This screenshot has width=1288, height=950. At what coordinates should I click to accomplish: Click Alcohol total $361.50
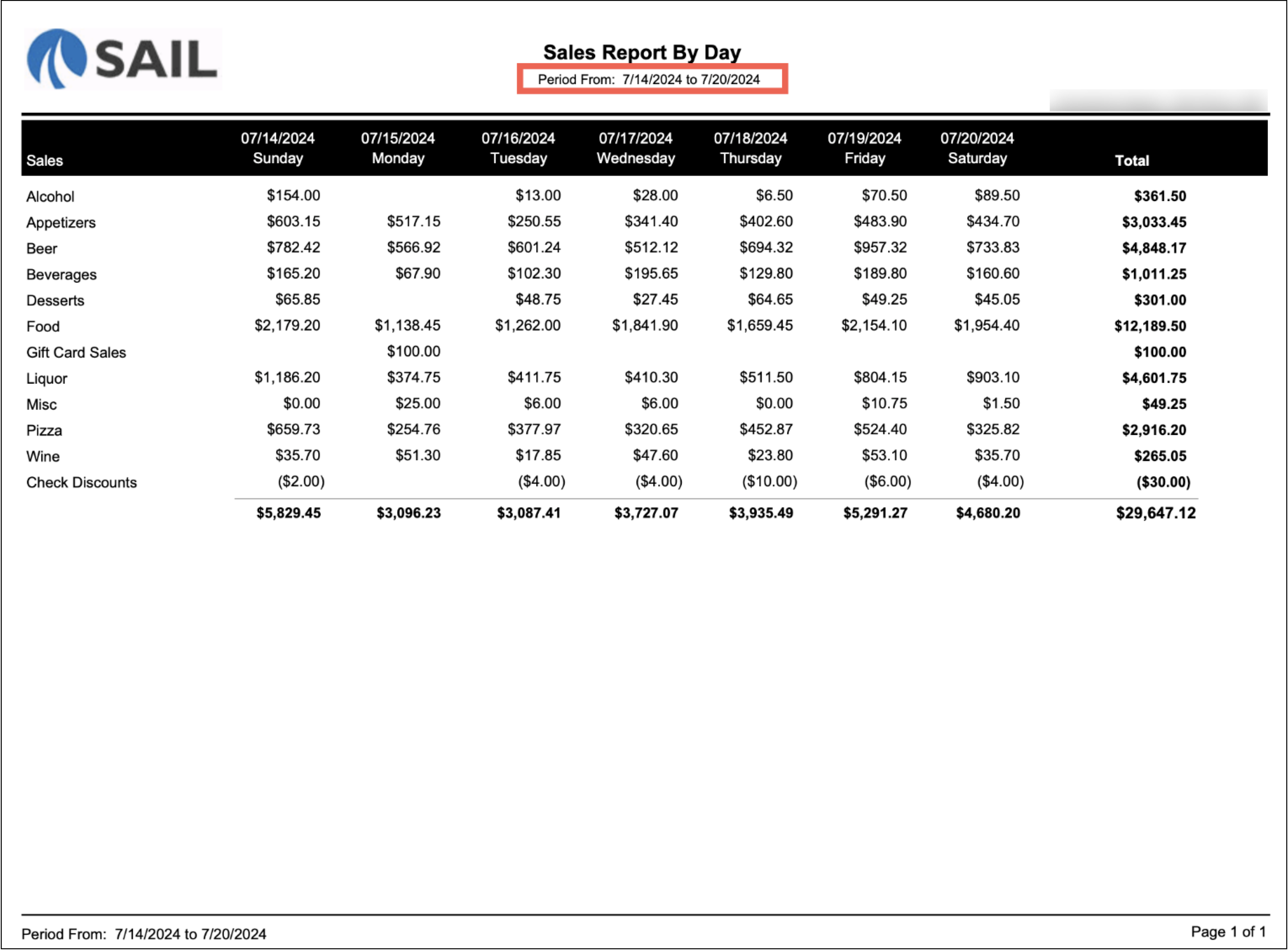[x=1160, y=196]
